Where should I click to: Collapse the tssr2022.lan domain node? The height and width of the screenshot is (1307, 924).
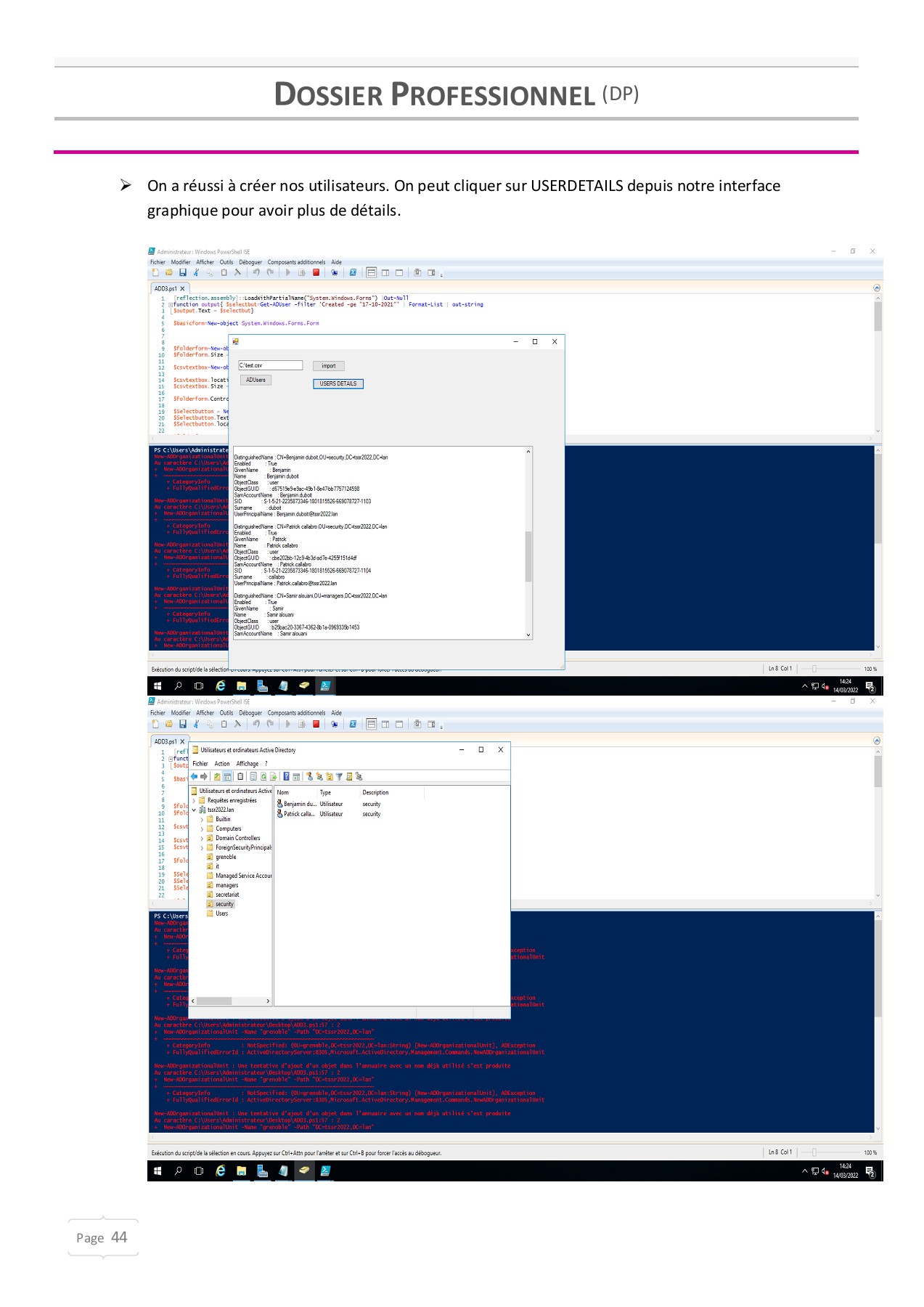pos(194,810)
